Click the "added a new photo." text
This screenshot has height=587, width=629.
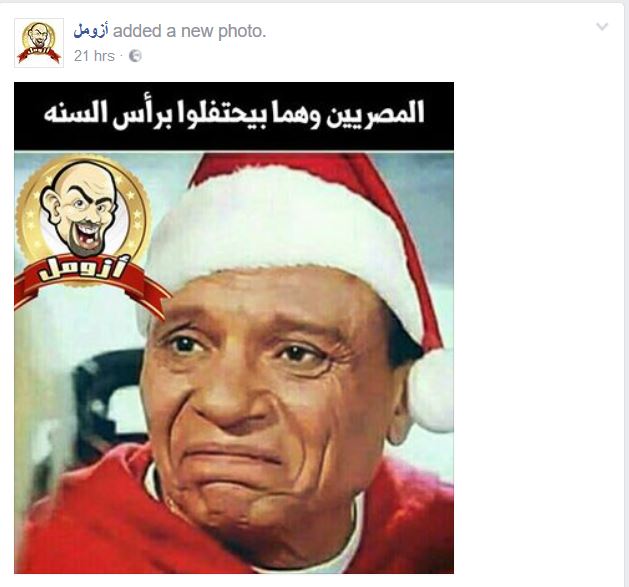coord(189,31)
